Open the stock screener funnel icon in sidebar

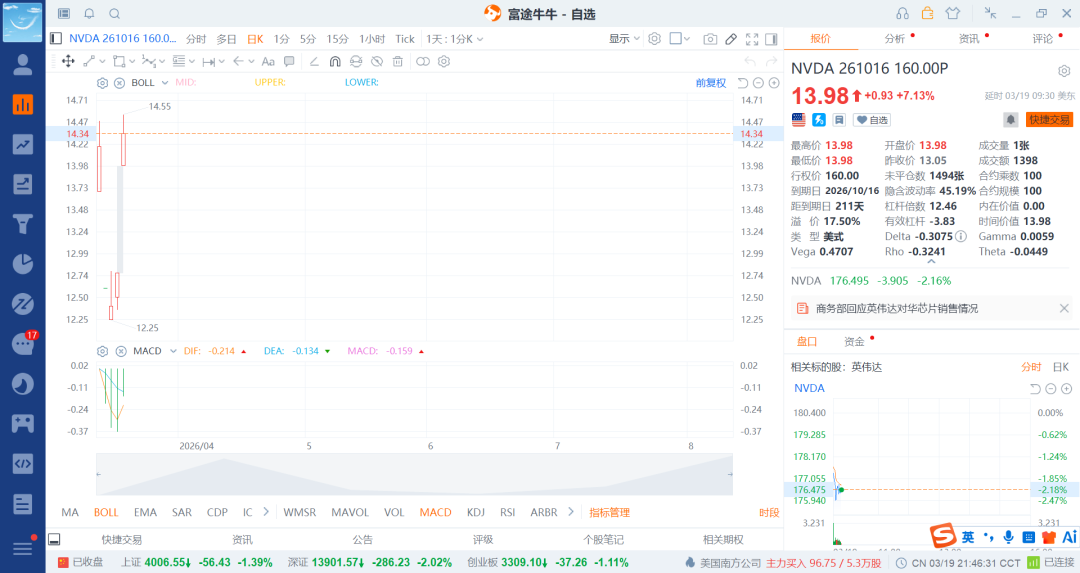pyautogui.click(x=23, y=224)
